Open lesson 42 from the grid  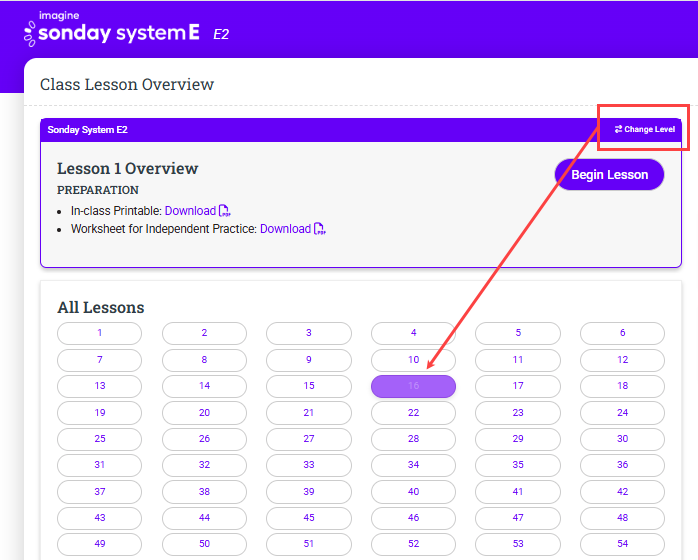tap(622, 492)
